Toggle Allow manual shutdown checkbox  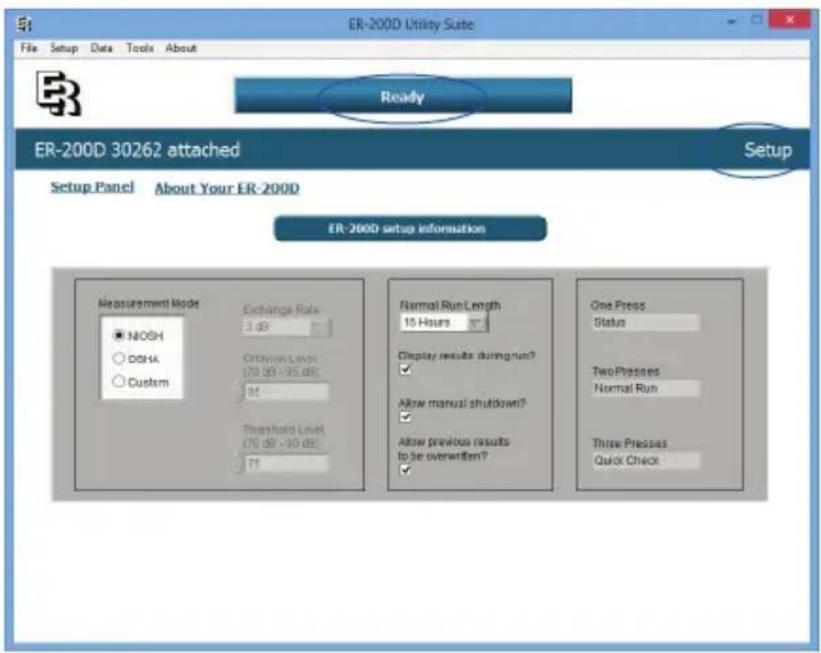(x=405, y=417)
